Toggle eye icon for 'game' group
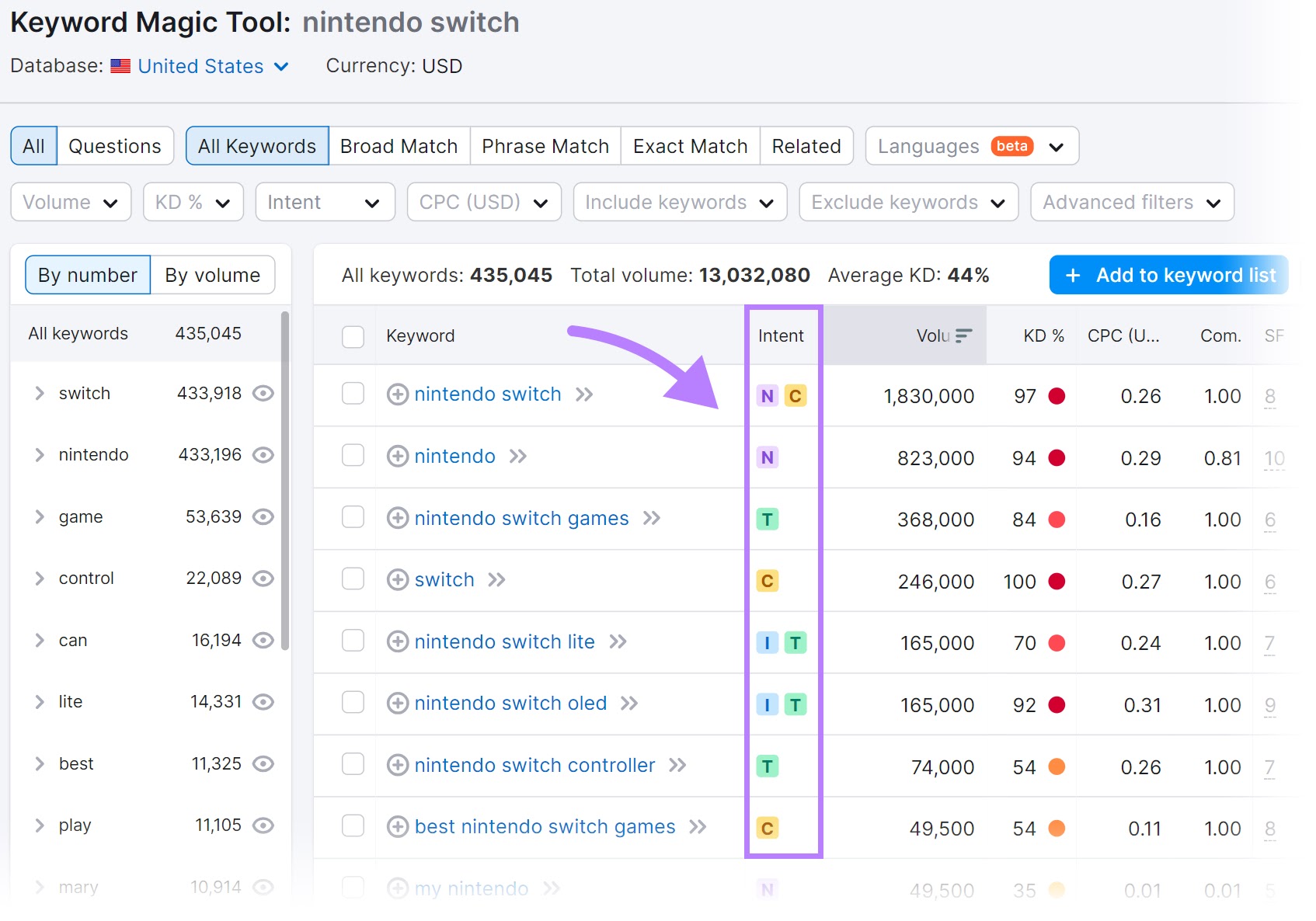Screen dimensions: 1316x921 coord(264,517)
